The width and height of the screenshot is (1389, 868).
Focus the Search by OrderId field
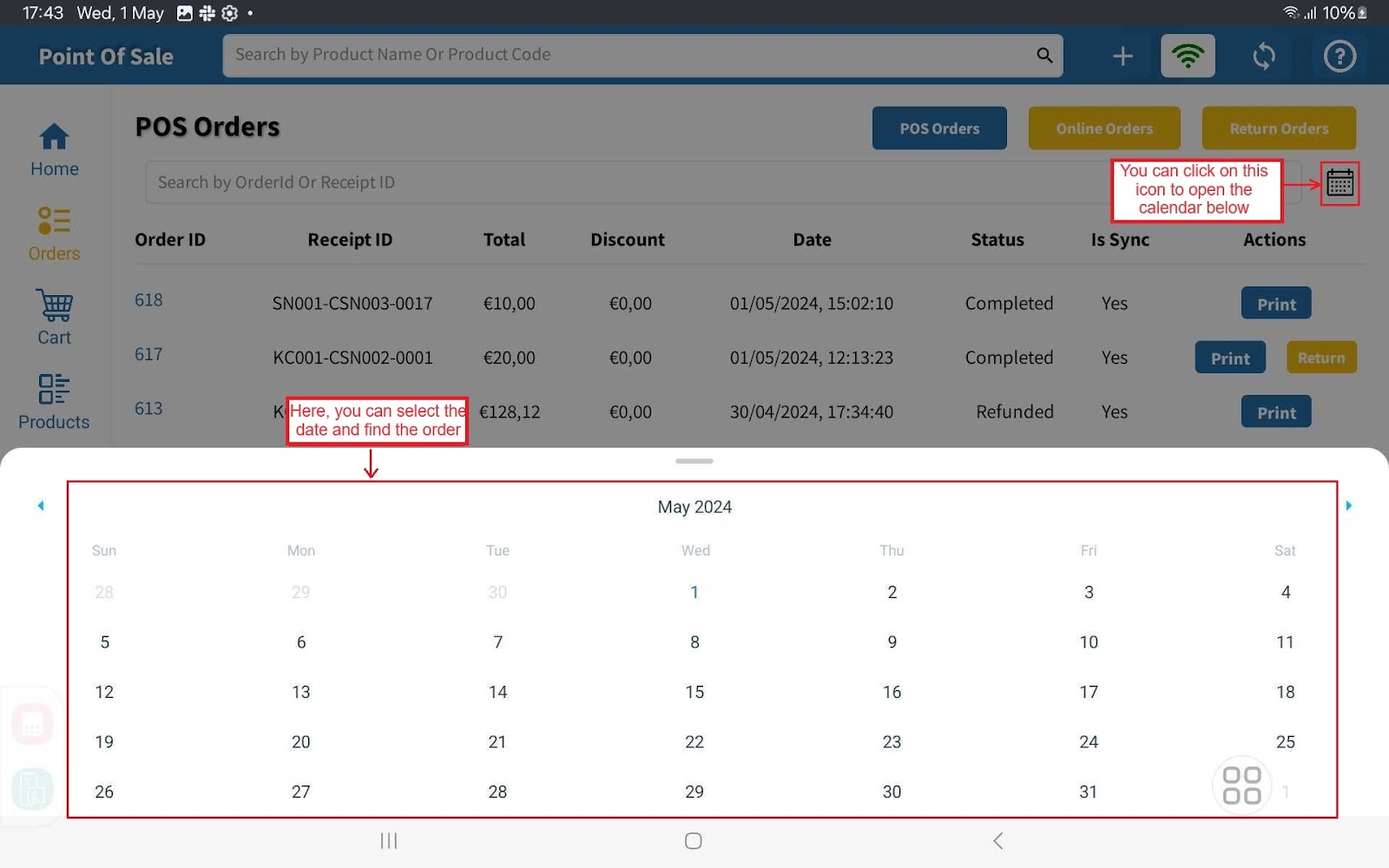point(625,182)
